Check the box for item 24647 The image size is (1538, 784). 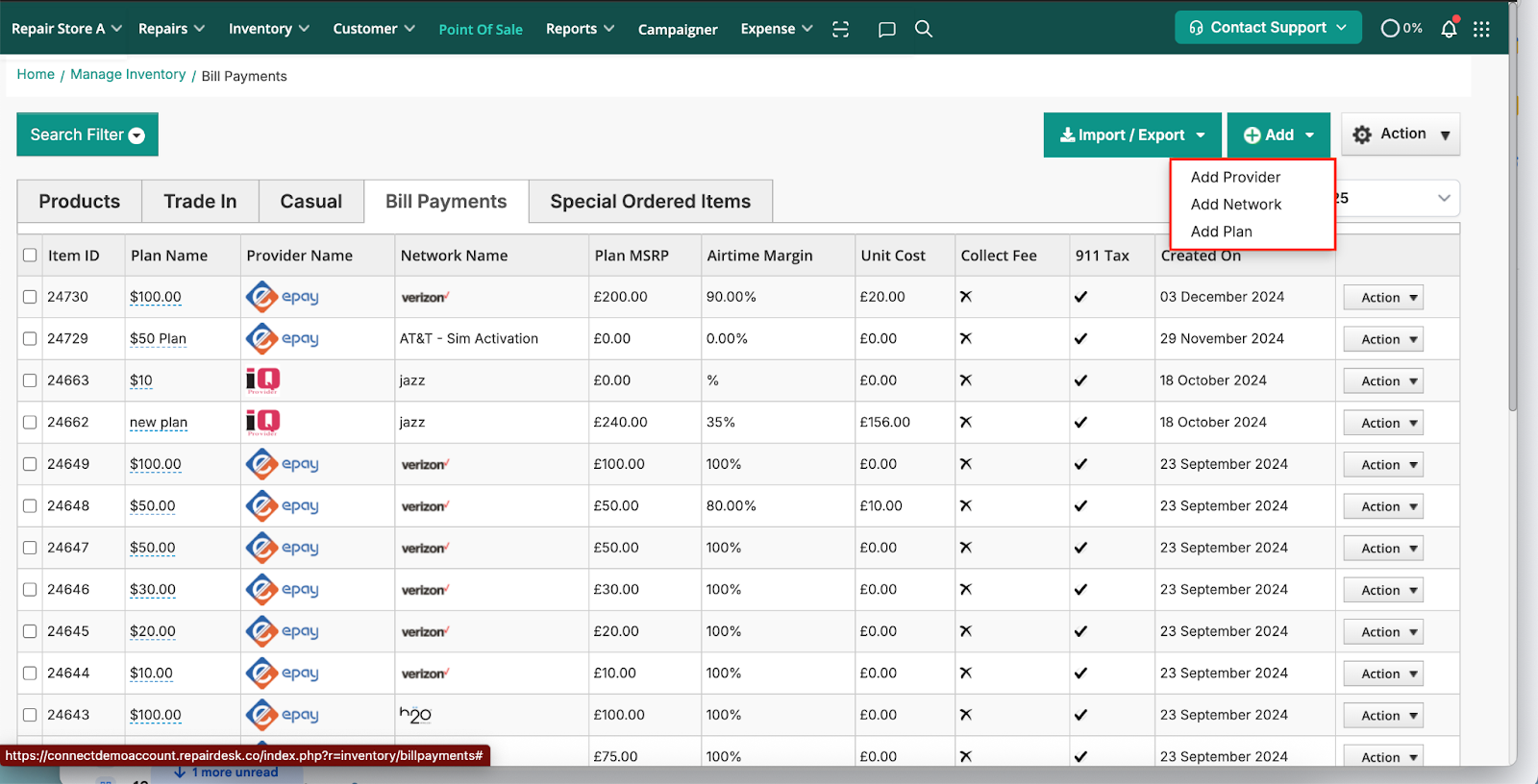coord(30,548)
